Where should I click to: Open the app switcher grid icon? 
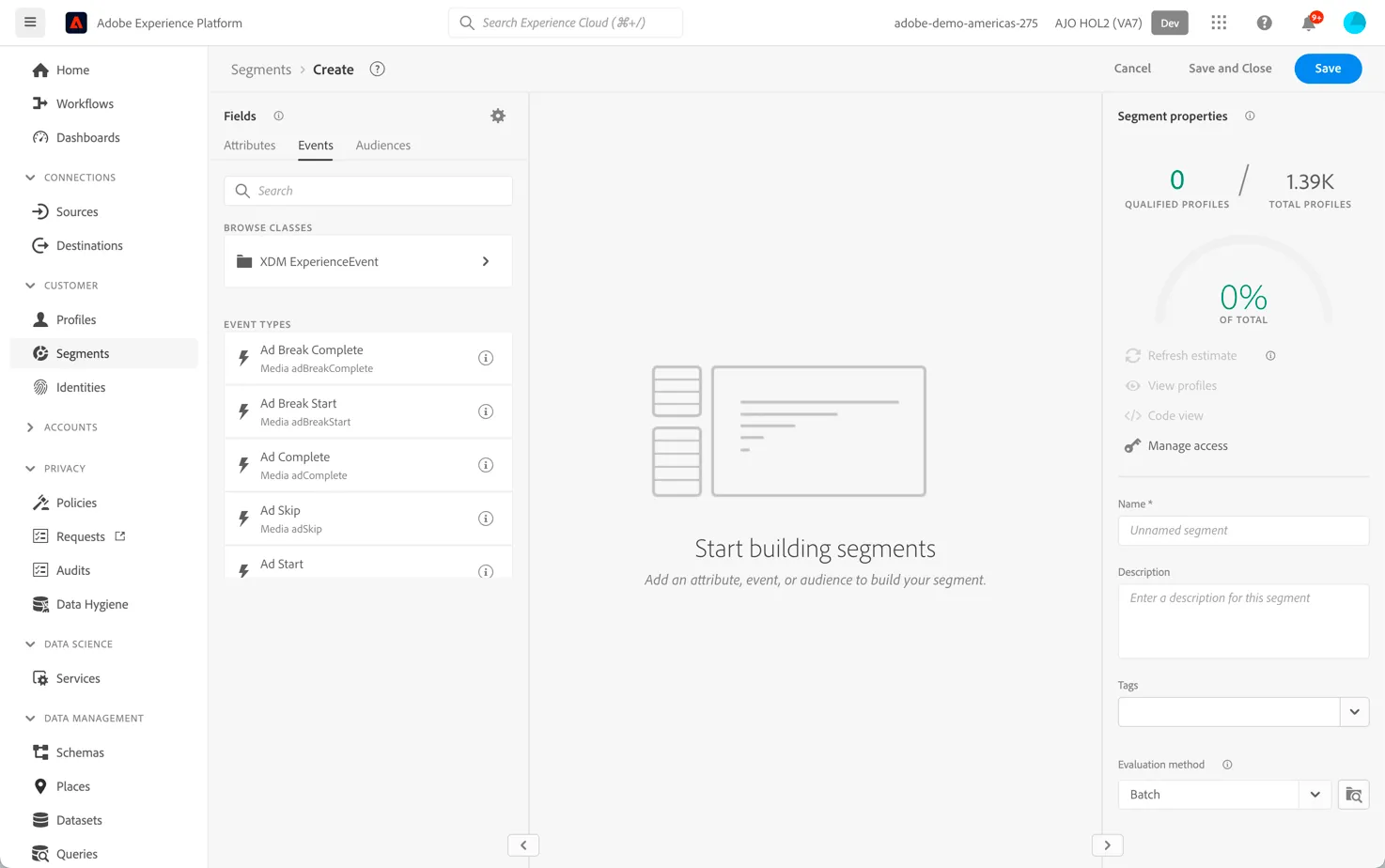tap(1219, 23)
